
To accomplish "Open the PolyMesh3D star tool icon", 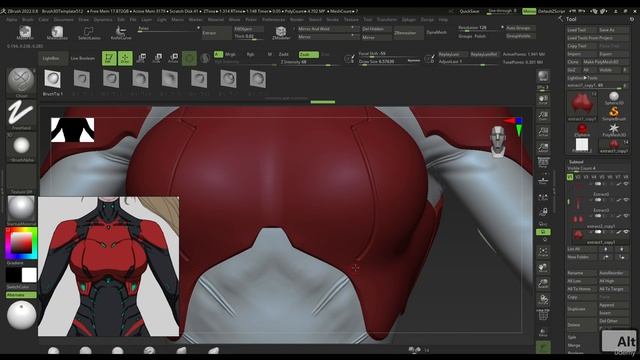I will (613, 130).
